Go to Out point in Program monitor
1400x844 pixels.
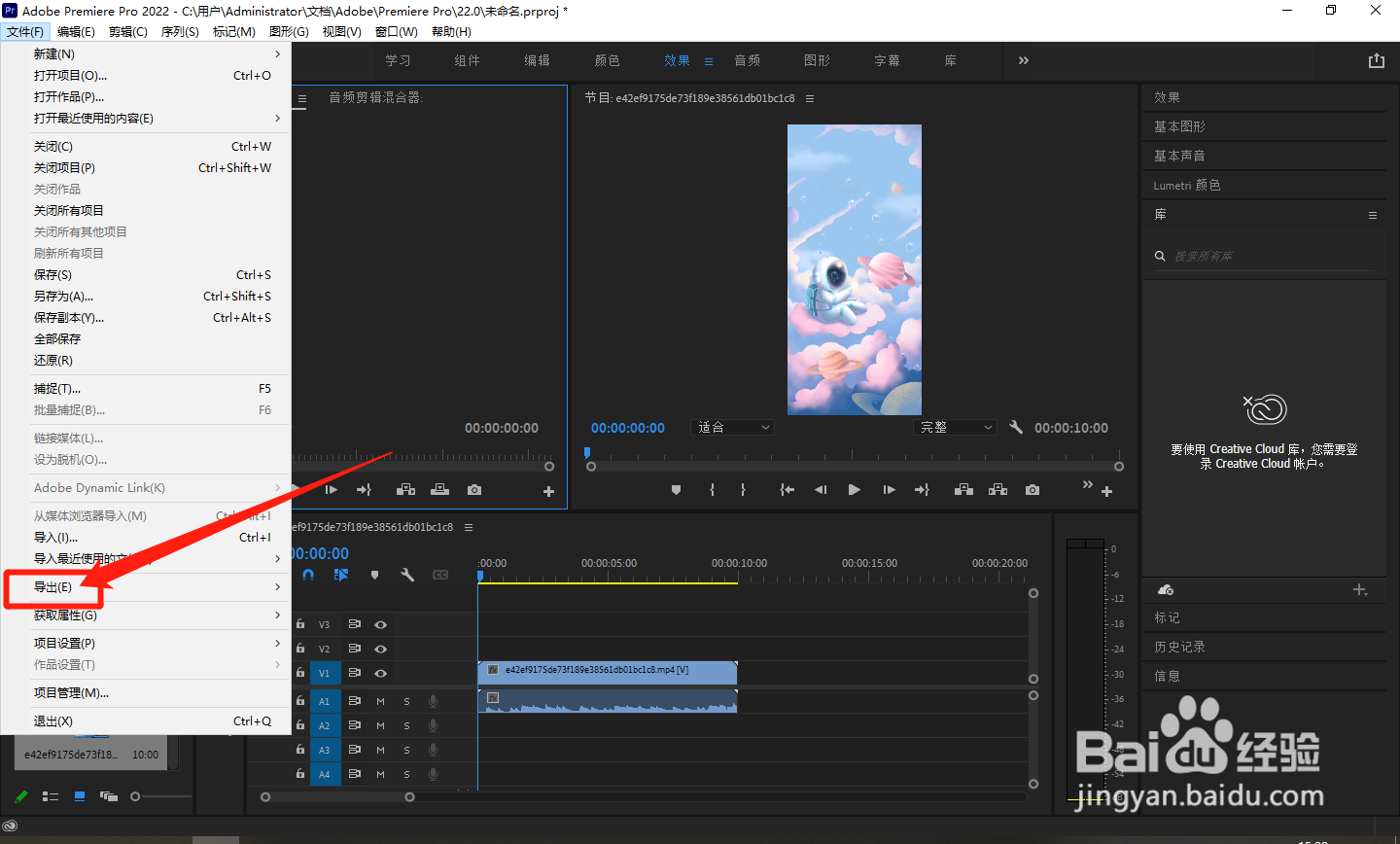tap(922, 490)
